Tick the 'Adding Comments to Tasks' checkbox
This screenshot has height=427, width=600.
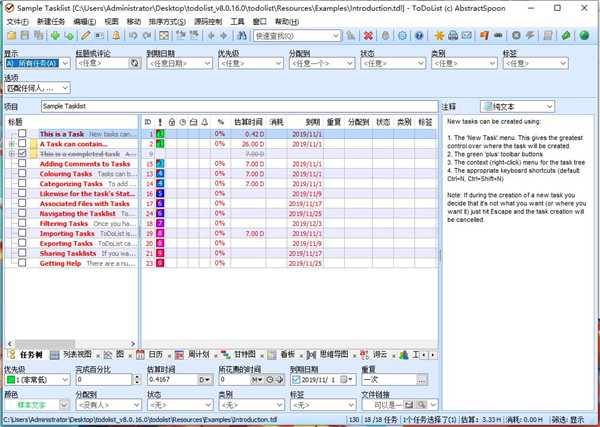(22, 164)
